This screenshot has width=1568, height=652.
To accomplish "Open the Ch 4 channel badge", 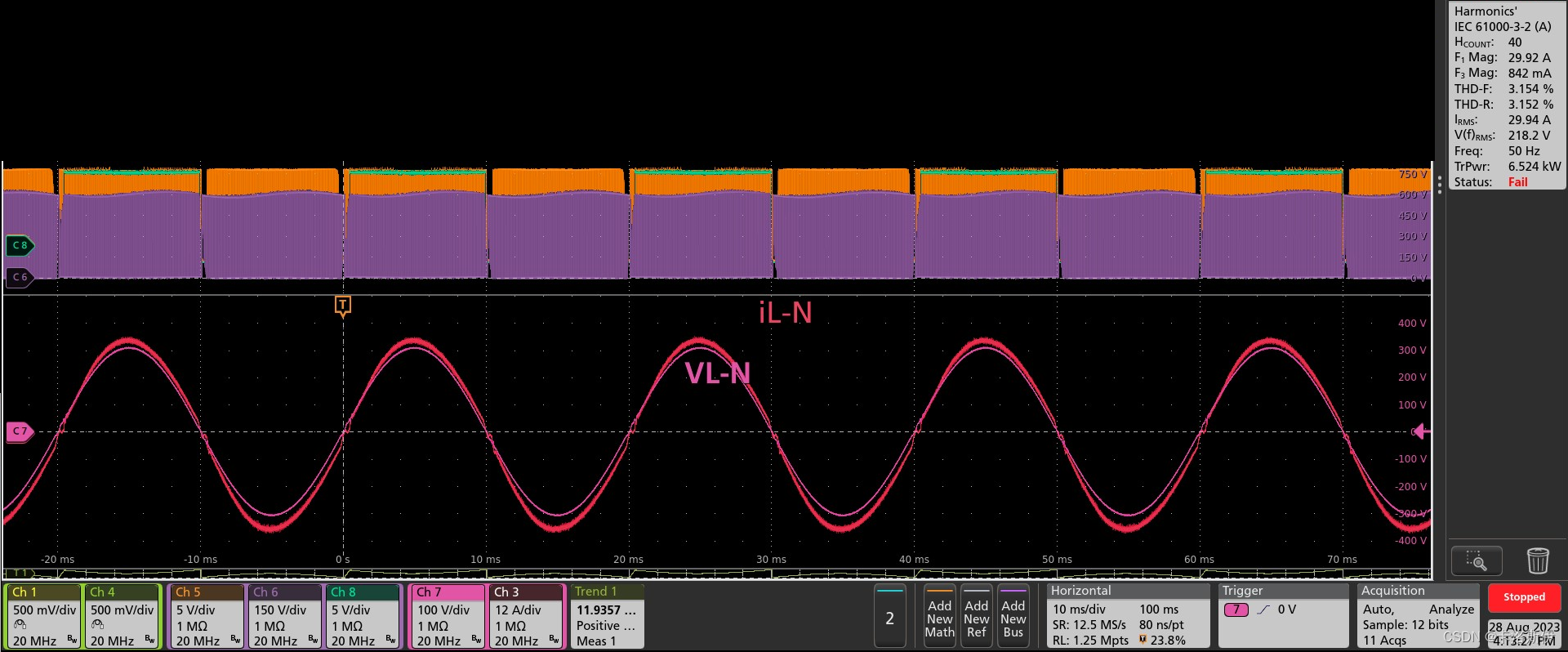I will coord(122,616).
